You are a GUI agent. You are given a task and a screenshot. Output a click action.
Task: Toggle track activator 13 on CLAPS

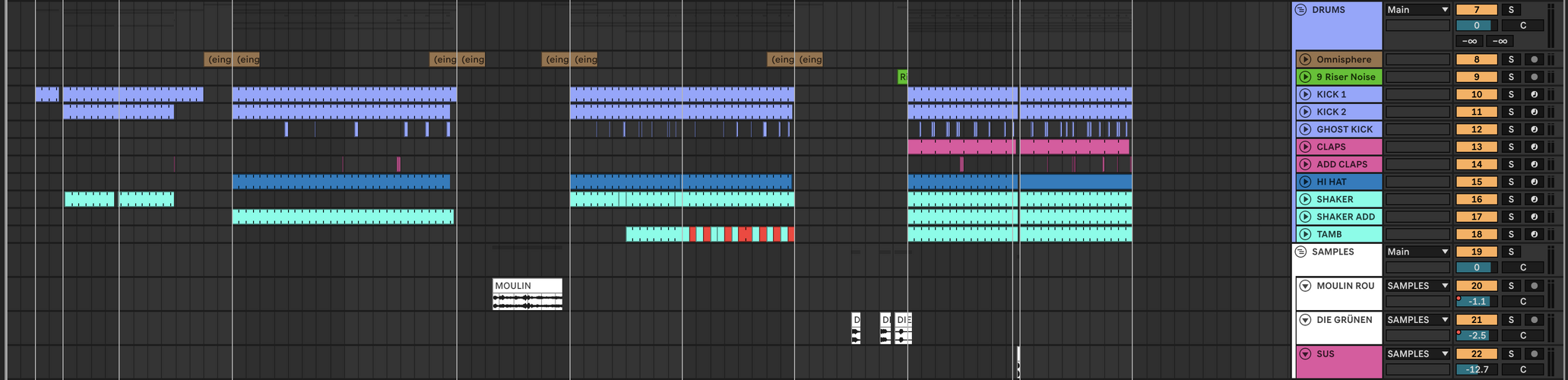click(x=1476, y=147)
